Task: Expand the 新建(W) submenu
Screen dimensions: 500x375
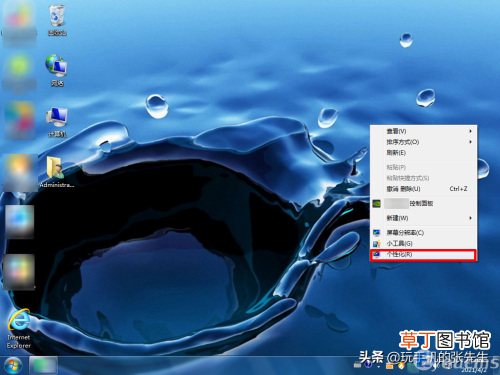Action: (424, 218)
